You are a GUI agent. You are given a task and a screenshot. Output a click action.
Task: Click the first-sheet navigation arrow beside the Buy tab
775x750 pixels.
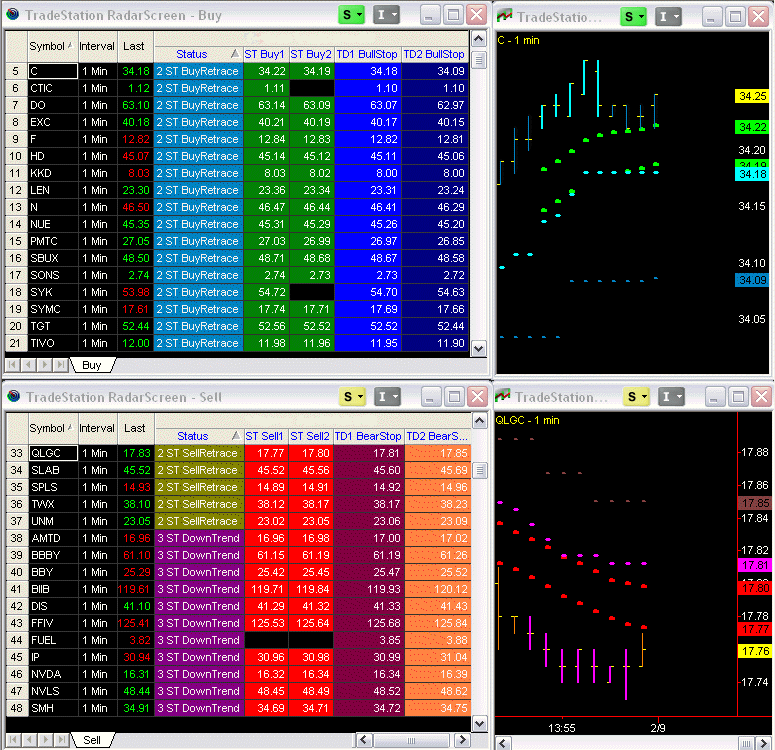pos(12,365)
